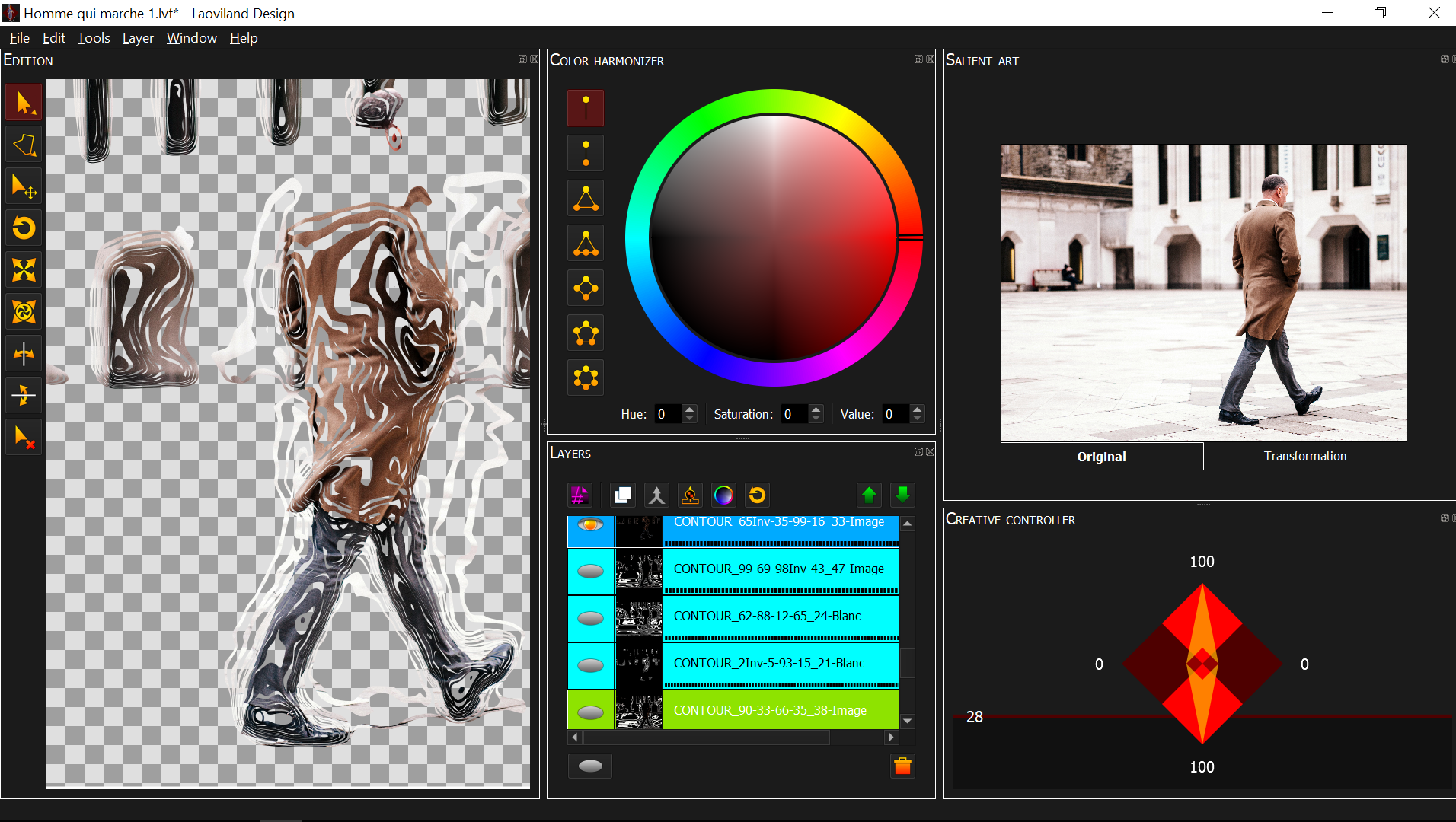Decrease the Hue value
Screen dimensions: 1456x822
(690, 419)
